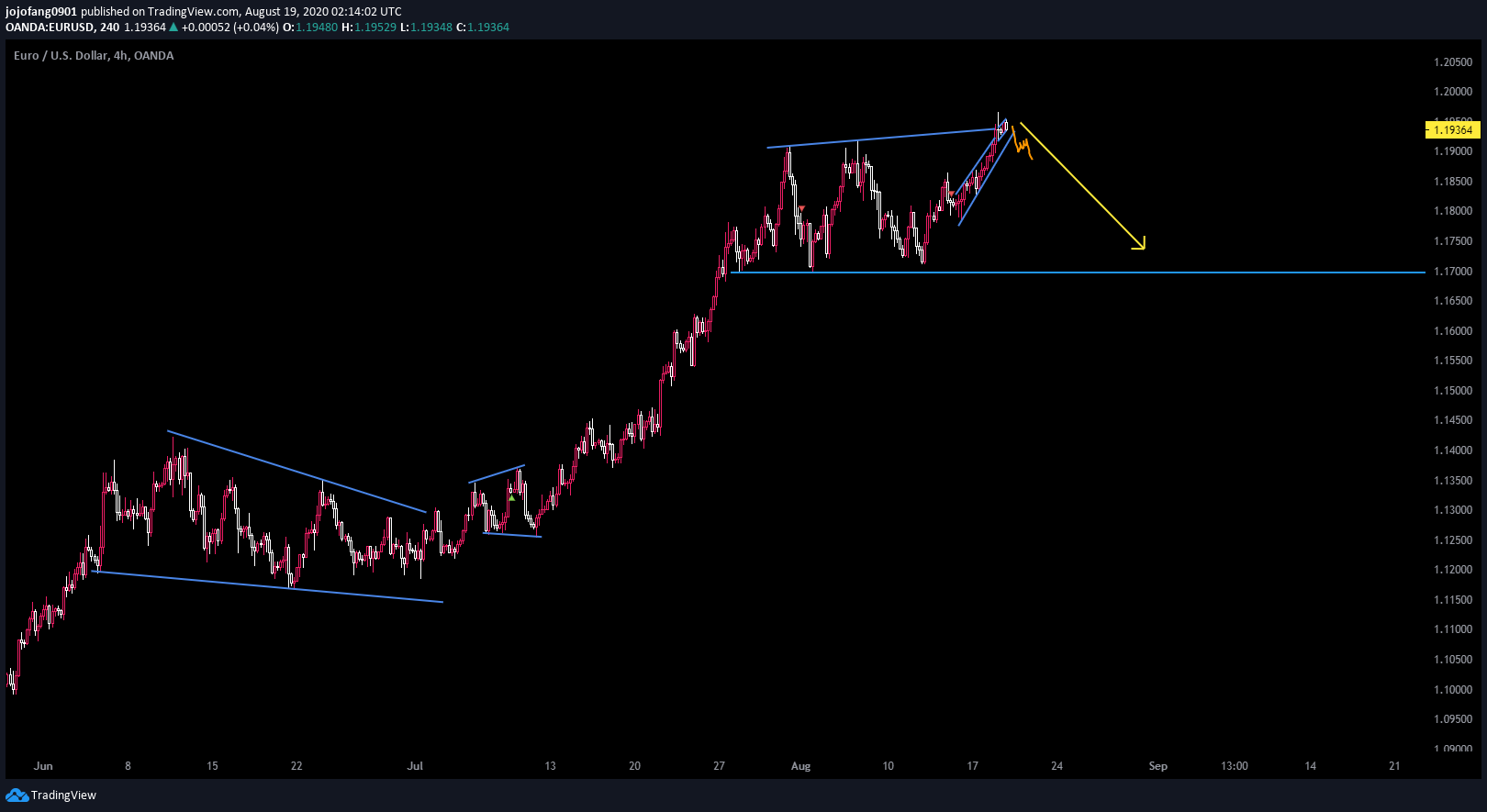Open the jojofang0901 author name
Image resolution: width=1487 pixels, height=812 pixels.
[41, 12]
